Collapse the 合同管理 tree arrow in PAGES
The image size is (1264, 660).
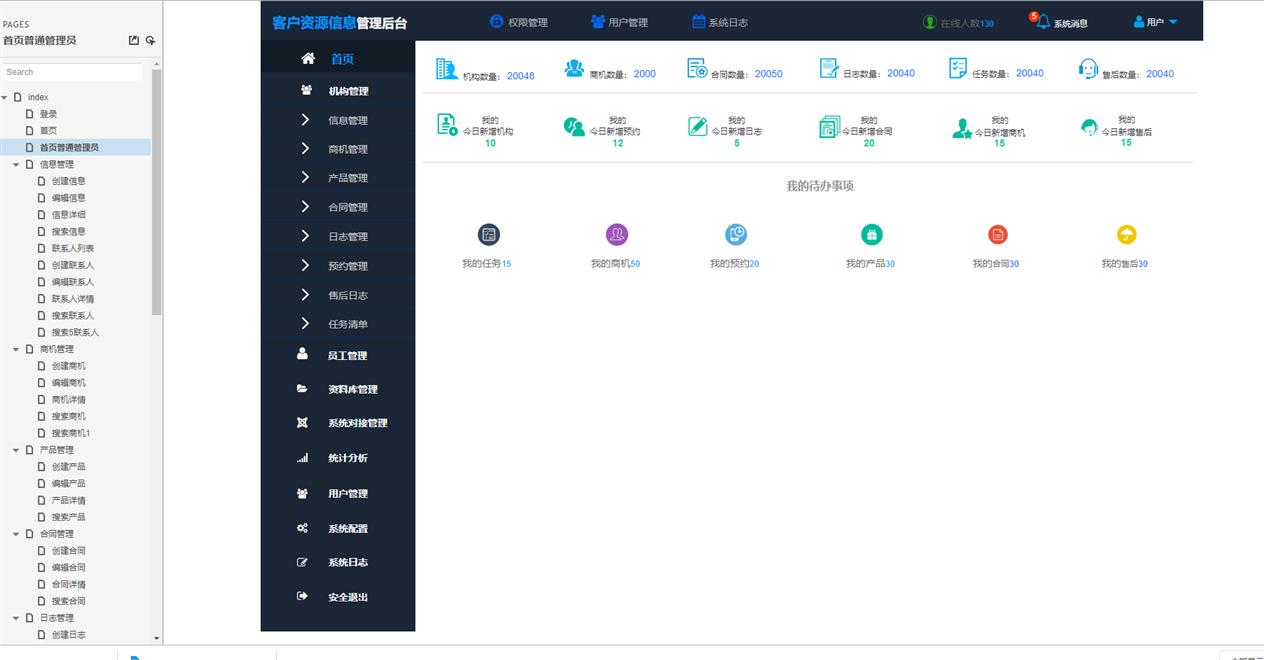(x=16, y=534)
